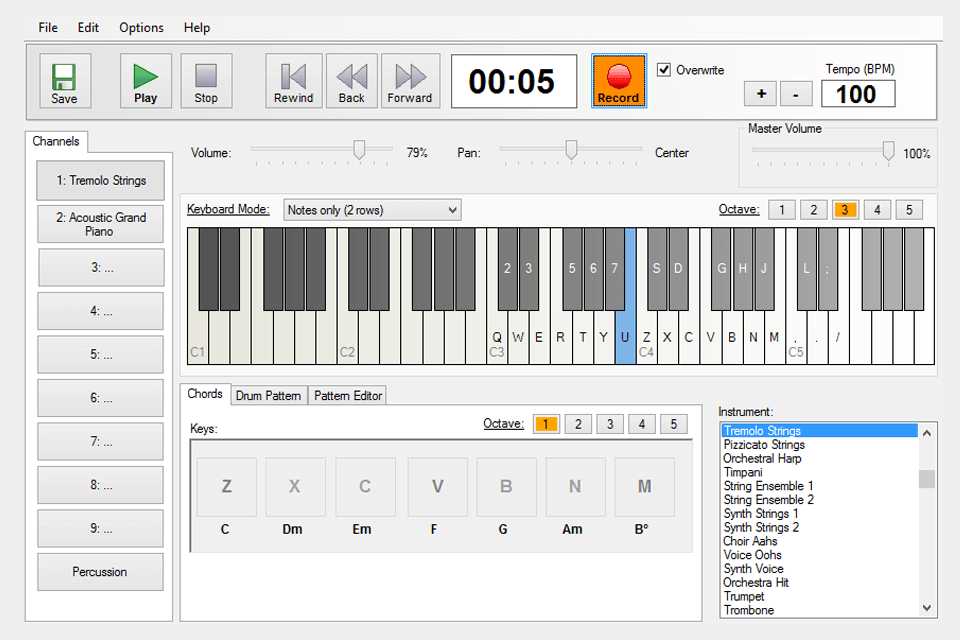Stop playback with the Stop button
This screenshot has width=960, height=640.
(206, 81)
